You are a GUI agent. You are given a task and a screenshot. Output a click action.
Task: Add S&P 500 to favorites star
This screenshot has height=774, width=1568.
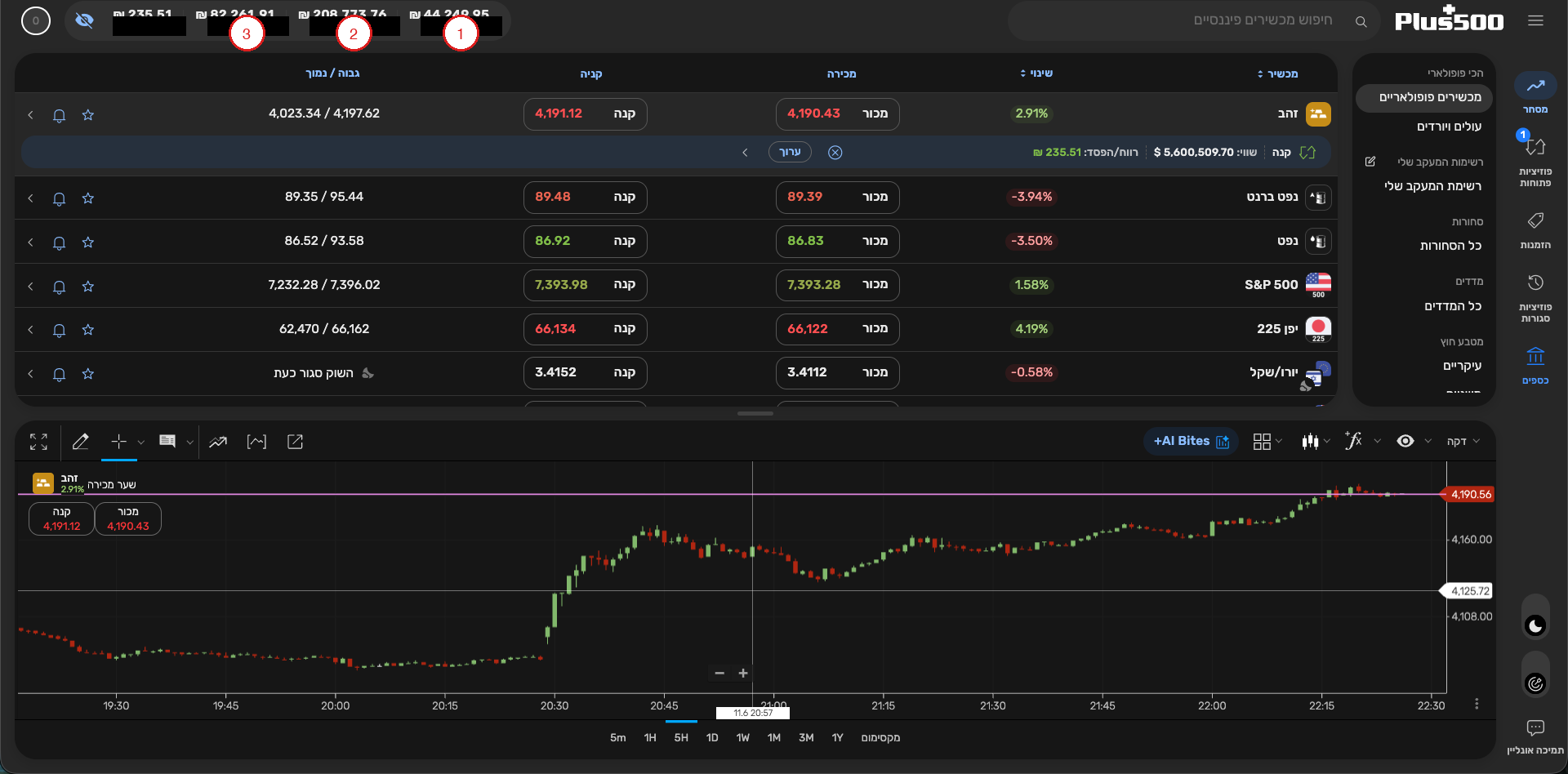pos(88,287)
